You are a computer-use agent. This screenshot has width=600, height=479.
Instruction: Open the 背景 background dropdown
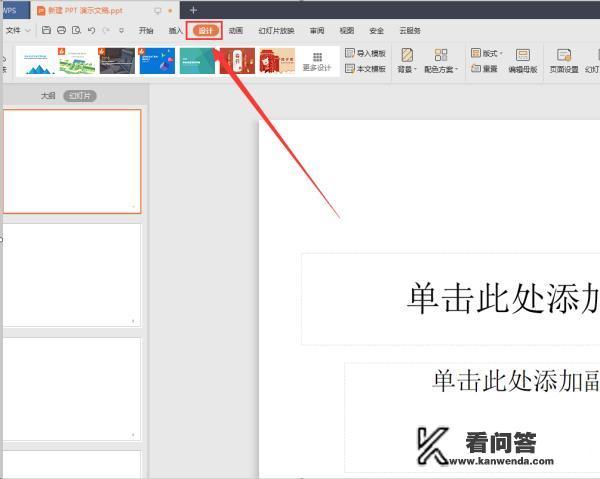[x=407, y=61]
